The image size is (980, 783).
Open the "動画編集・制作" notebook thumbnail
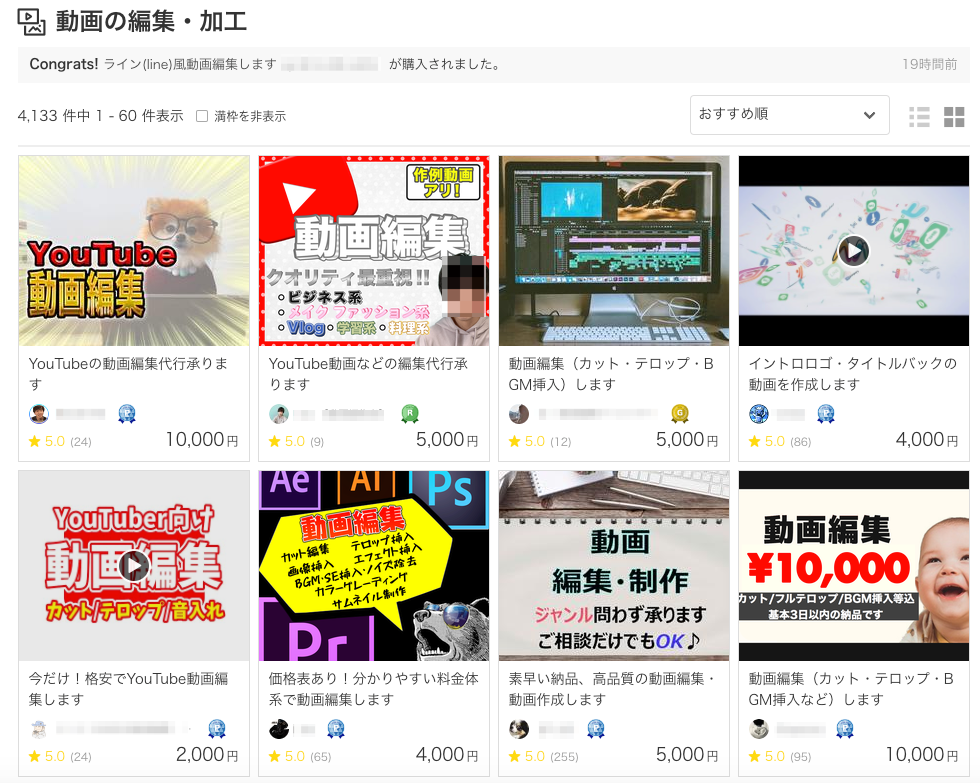pos(614,566)
